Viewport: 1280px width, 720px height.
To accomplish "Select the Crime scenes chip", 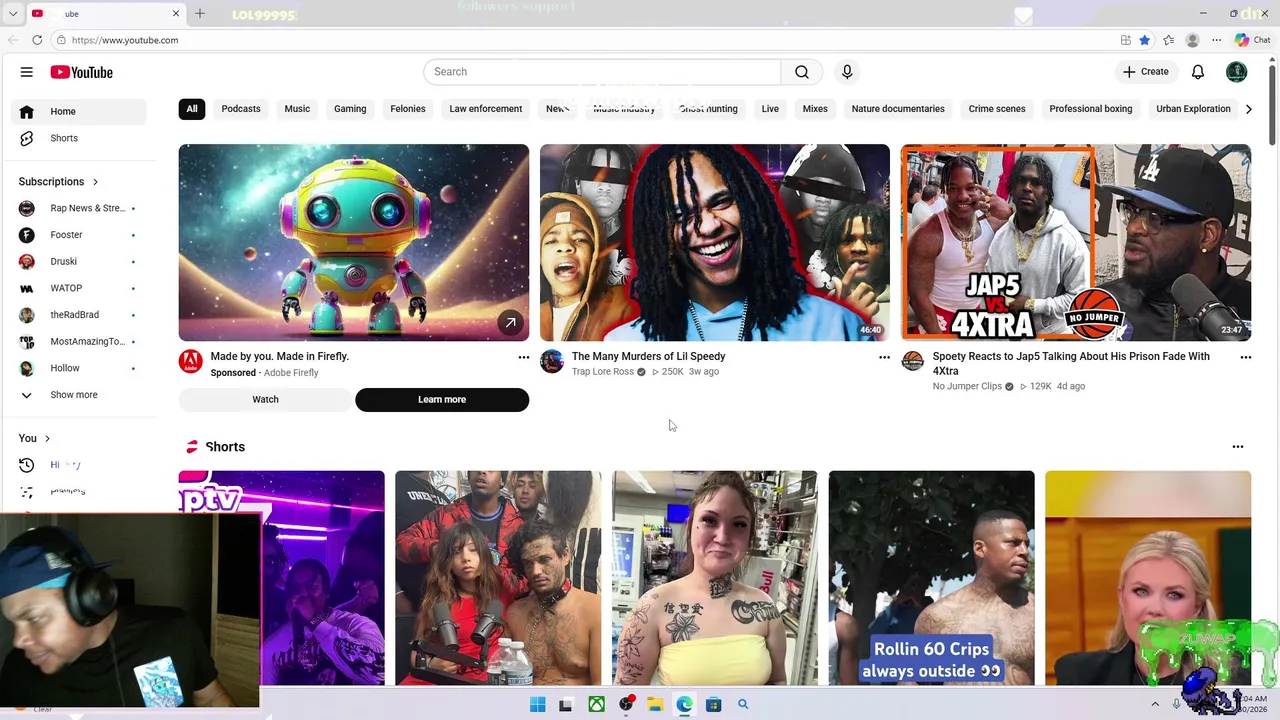I will click(997, 109).
